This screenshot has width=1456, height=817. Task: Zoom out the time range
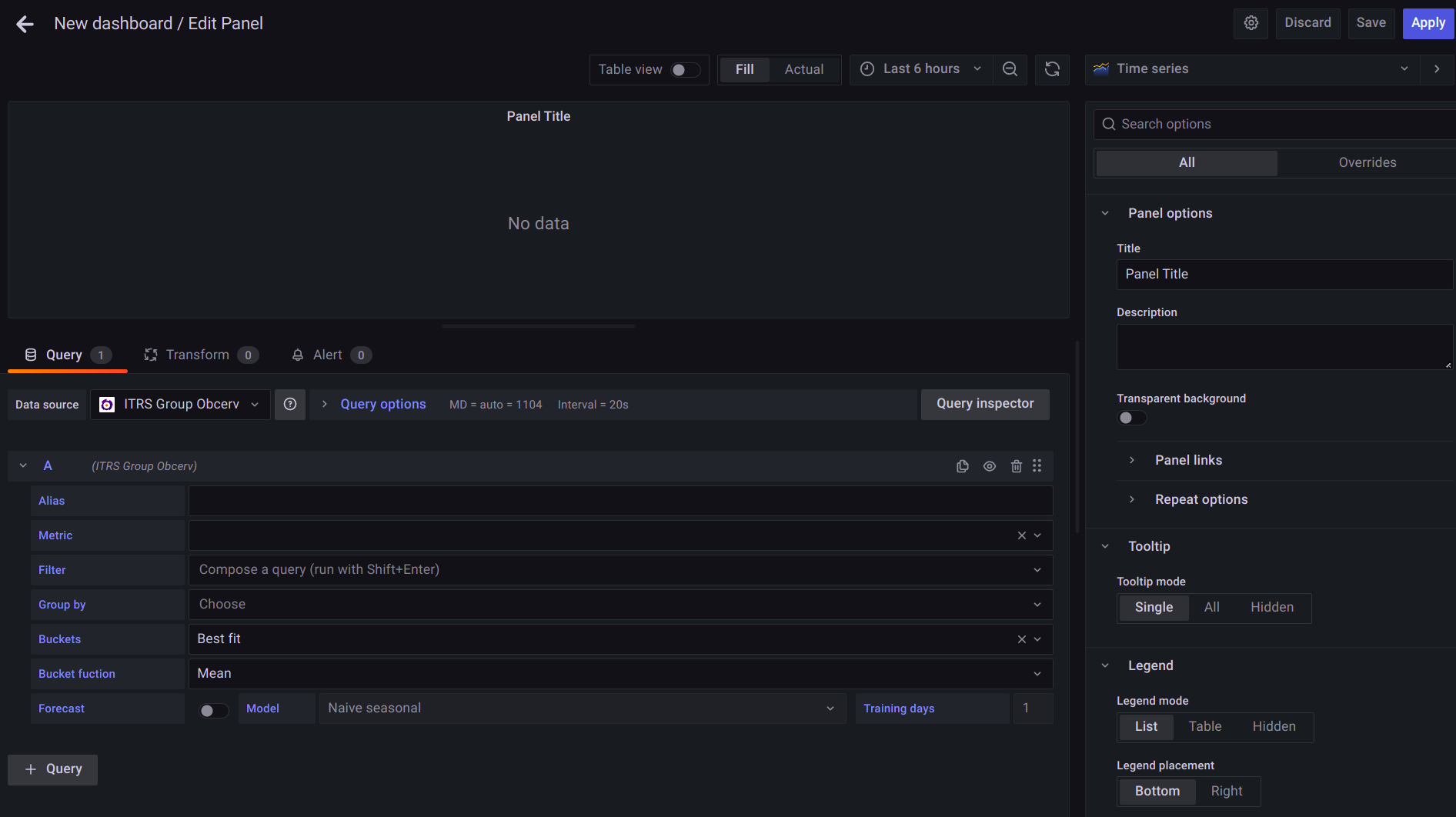1010,69
